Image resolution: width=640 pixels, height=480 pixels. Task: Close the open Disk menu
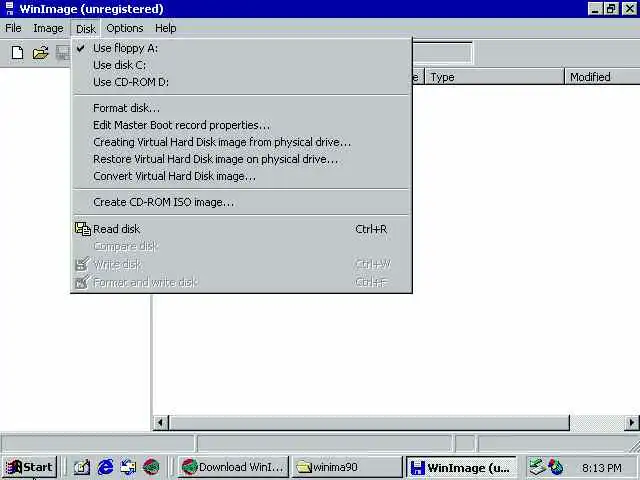click(86, 29)
